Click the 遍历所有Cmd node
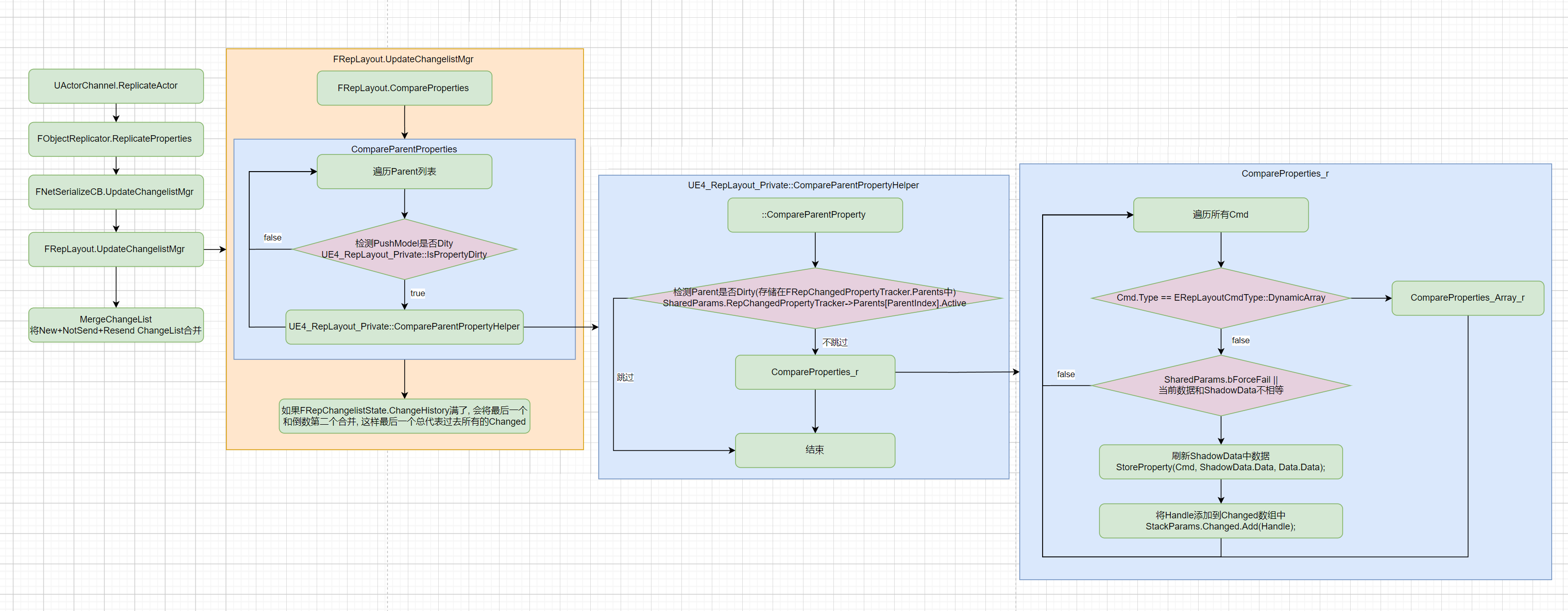The image size is (1568, 611). pos(1220,215)
